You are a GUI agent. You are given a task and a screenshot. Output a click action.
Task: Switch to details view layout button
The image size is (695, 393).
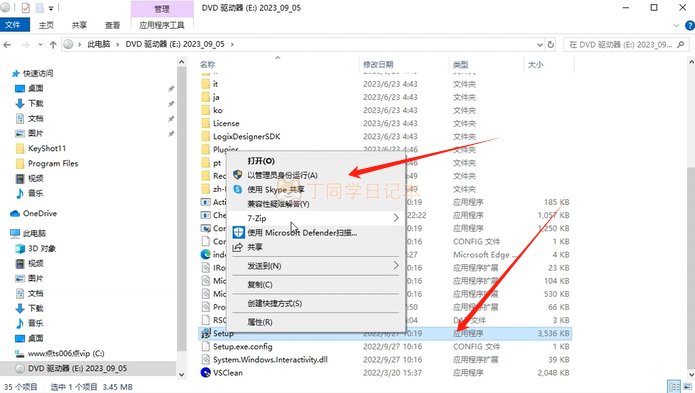pyautogui.click(x=673, y=387)
